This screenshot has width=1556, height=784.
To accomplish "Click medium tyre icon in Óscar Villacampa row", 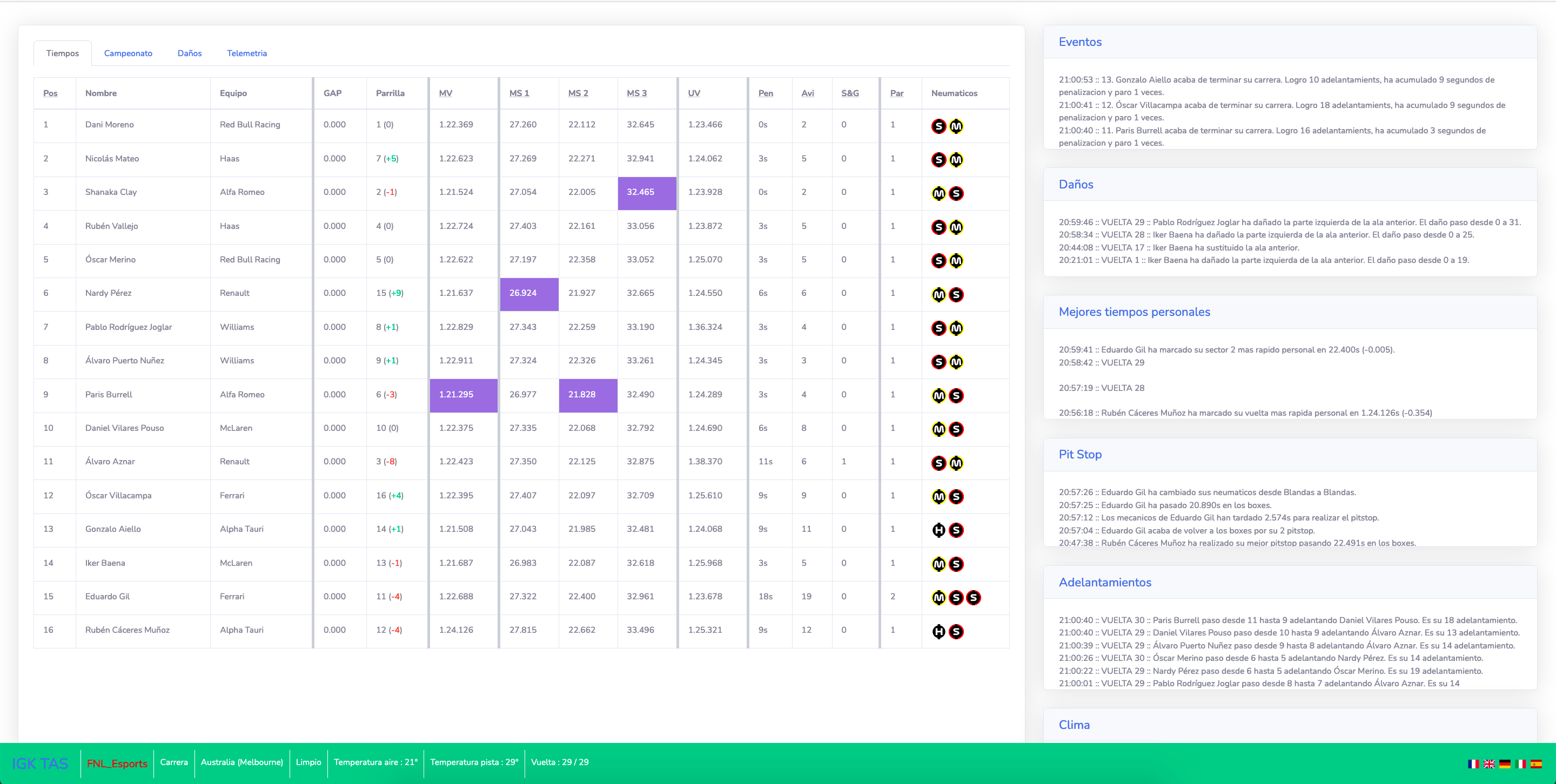I will [938, 497].
